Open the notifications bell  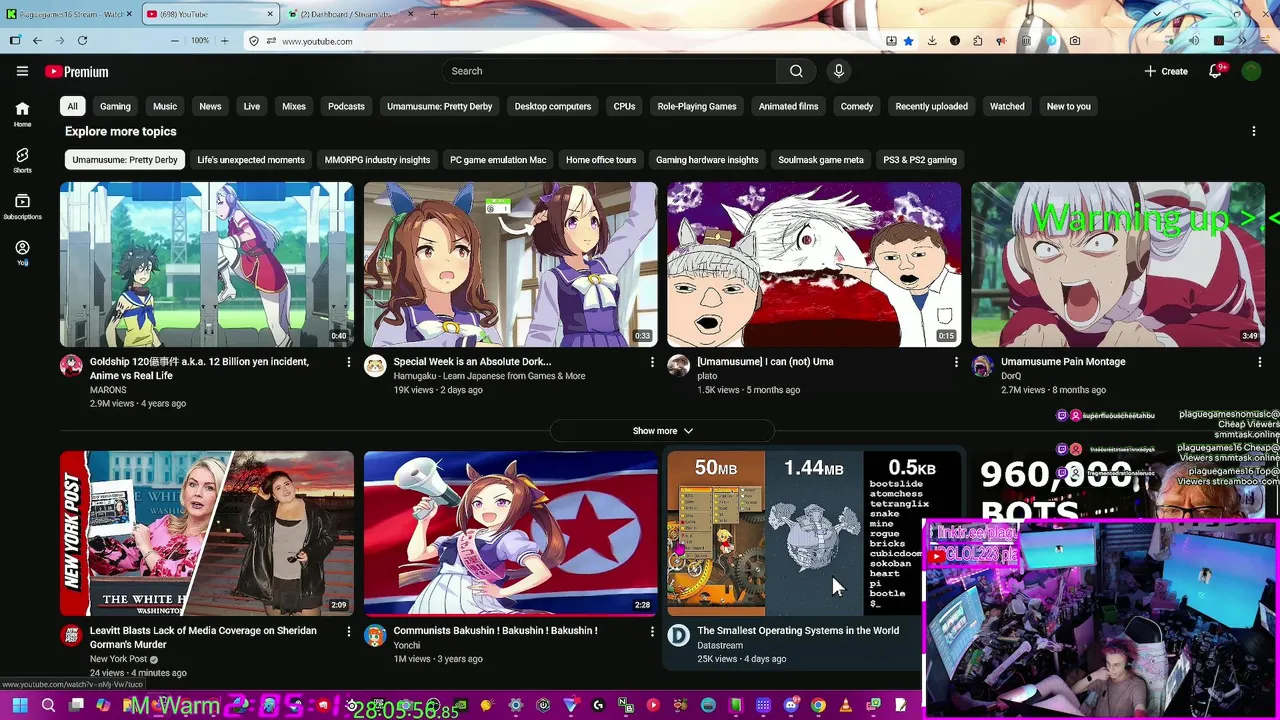[x=1215, y=71]
